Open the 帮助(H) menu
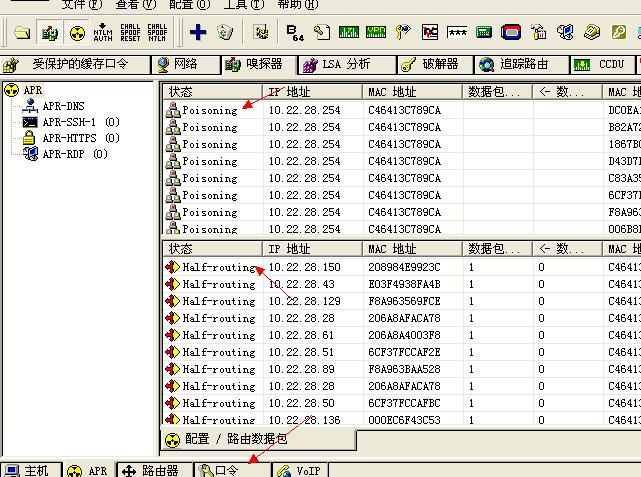This screenshot has height=477, width=641. coord(297,5)
